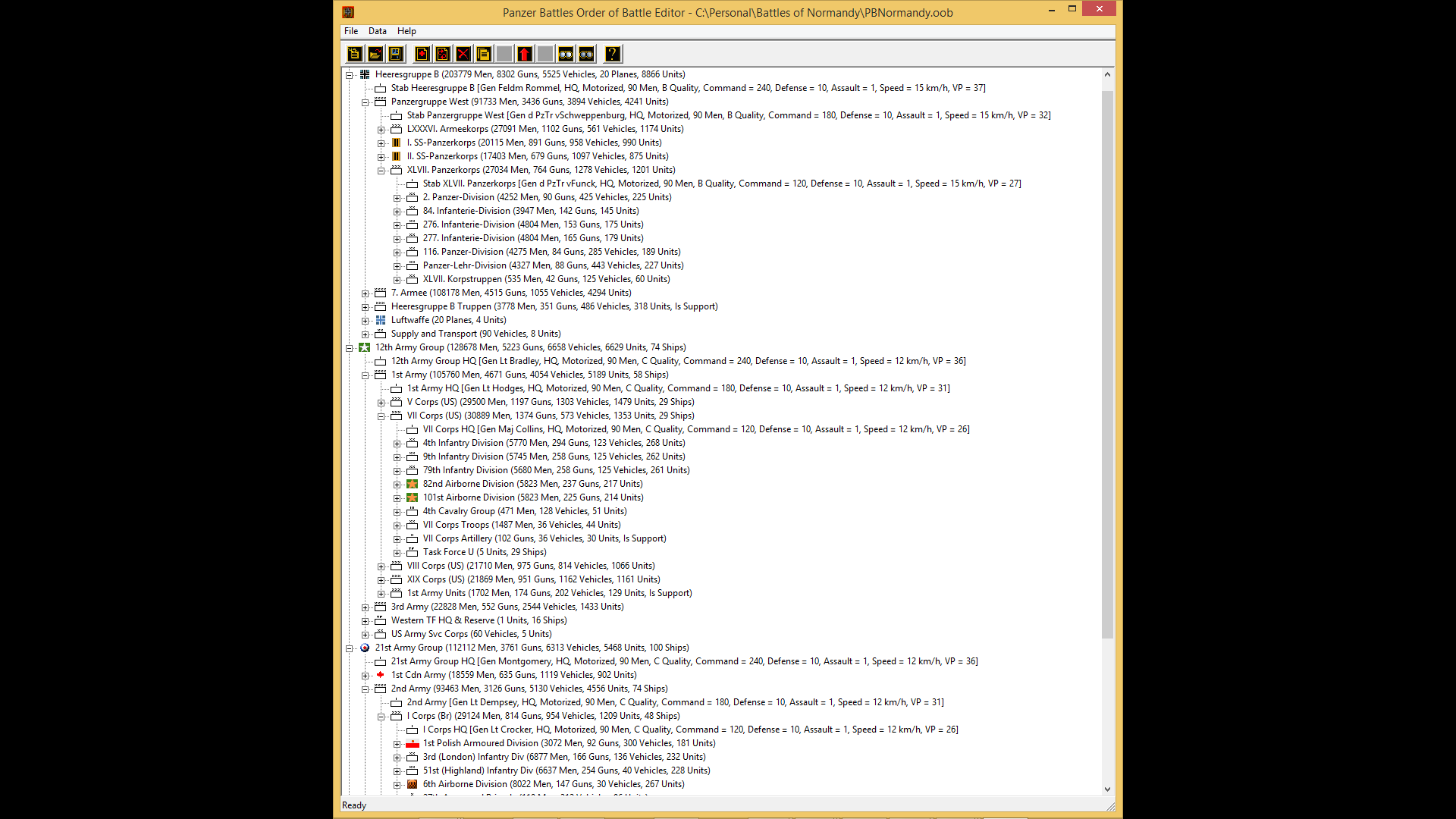Click the Luftwaffe formation icon
1456x819 pixels.
point(381,320)
